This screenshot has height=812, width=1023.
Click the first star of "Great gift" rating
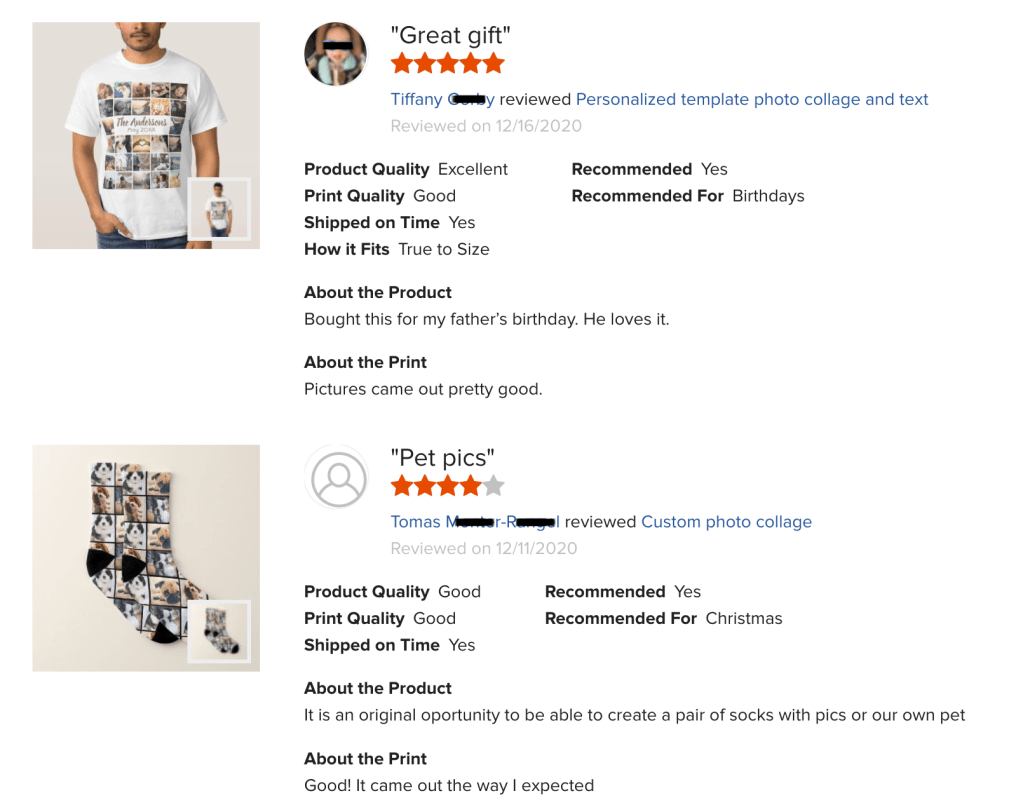pyautogui.click(x=402, y=64)
